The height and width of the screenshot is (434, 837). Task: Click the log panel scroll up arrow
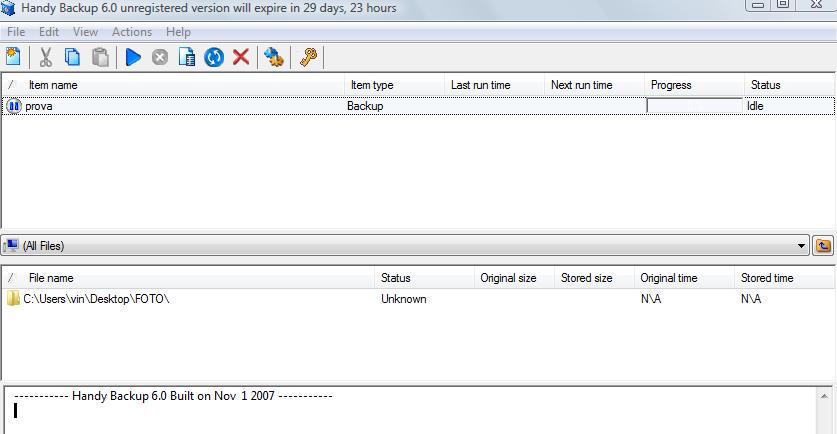click(x=824, y=396)
